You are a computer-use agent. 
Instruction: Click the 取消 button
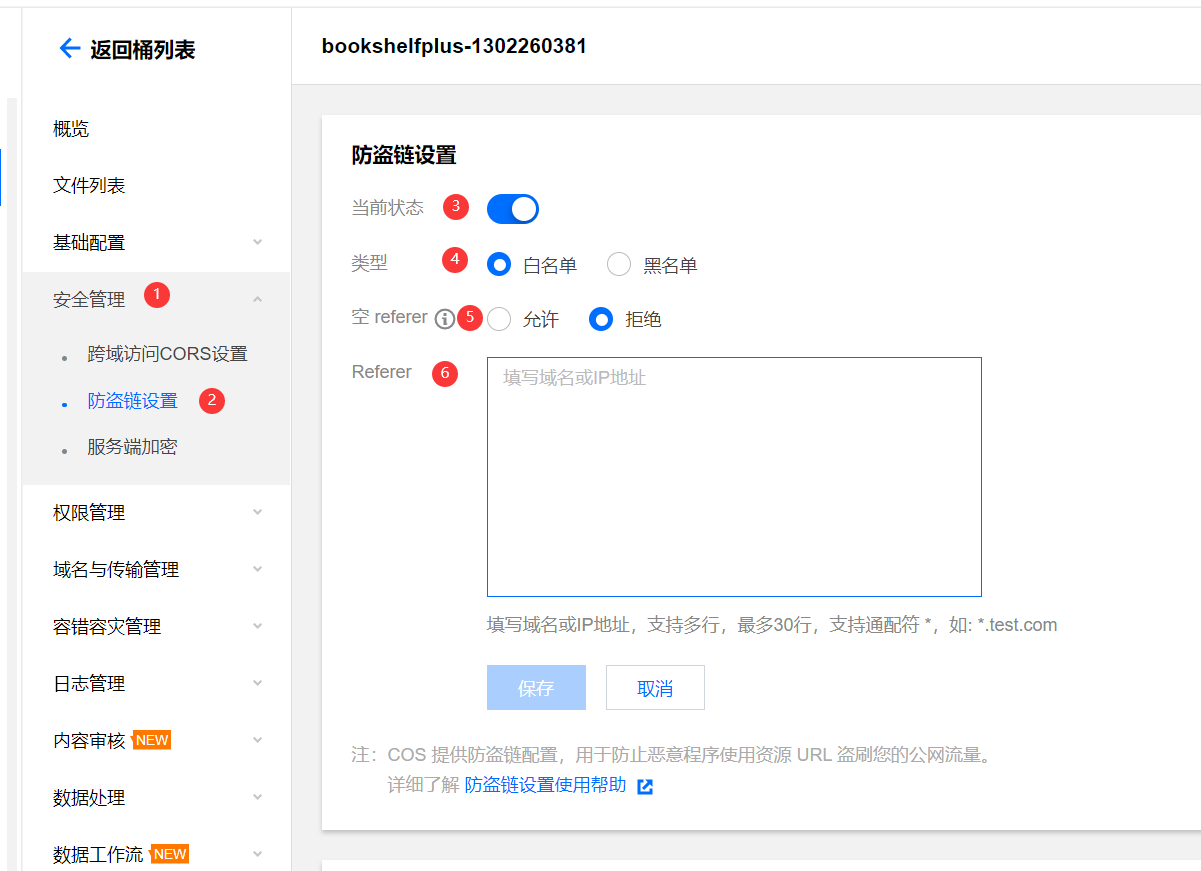(655, 688)
